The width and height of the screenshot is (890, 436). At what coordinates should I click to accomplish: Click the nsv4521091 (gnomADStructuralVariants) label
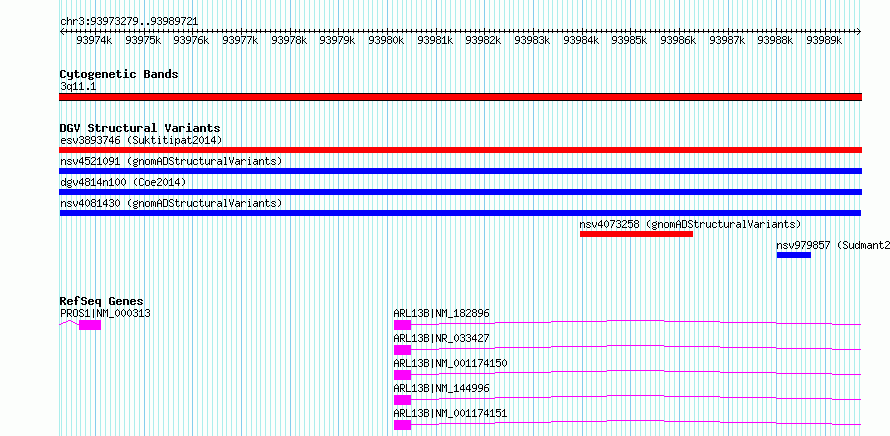[x=171, y=161]
